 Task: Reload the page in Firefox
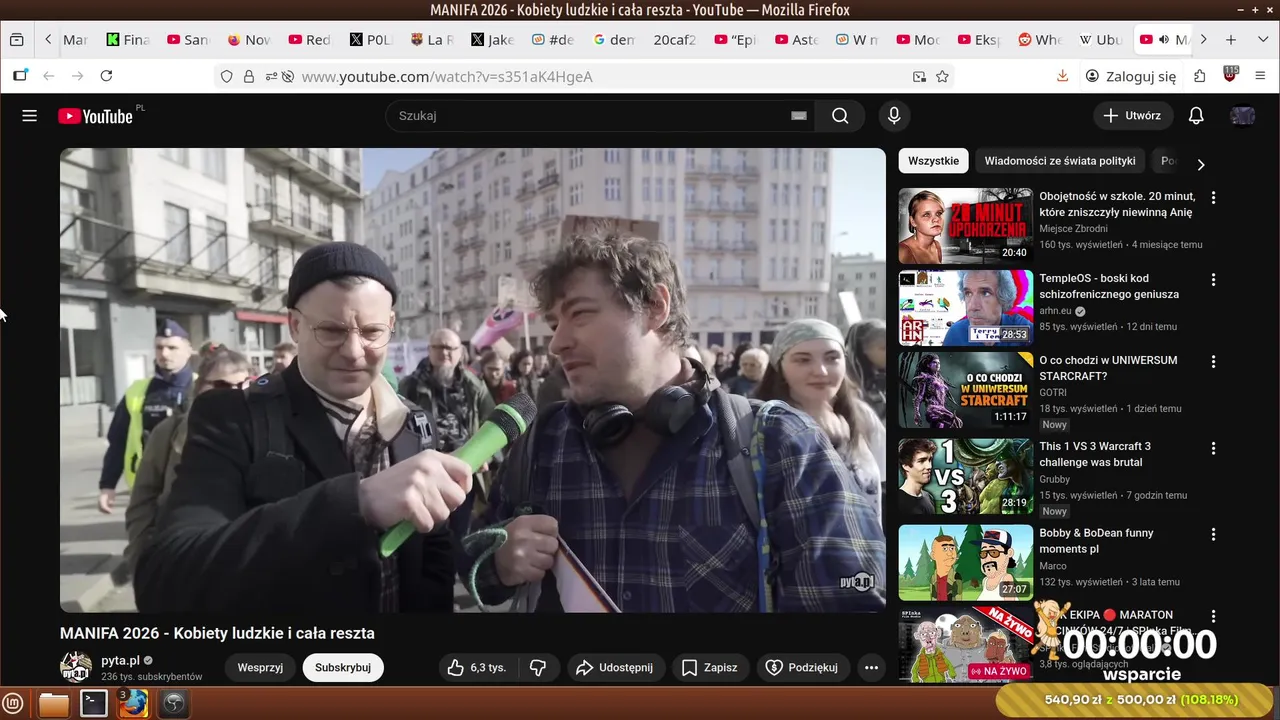tap(106, 76)
